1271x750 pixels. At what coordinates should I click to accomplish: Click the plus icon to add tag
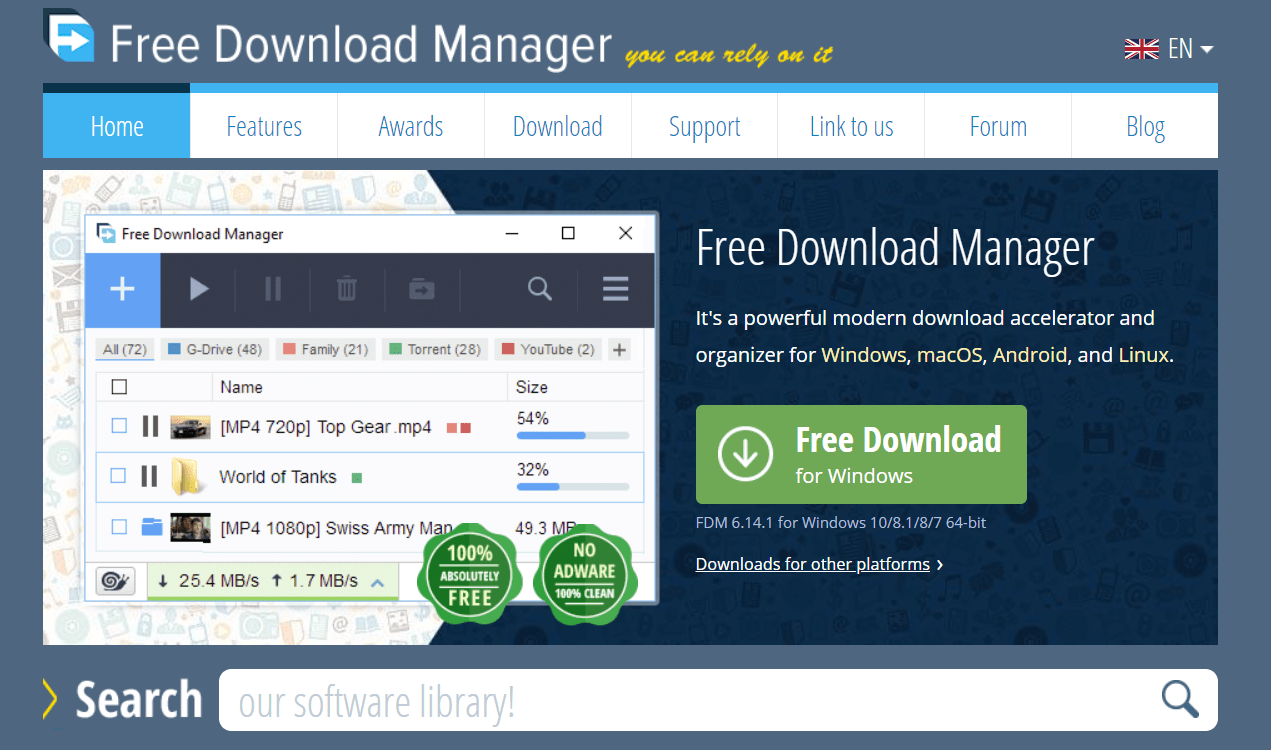click(619, 349)
